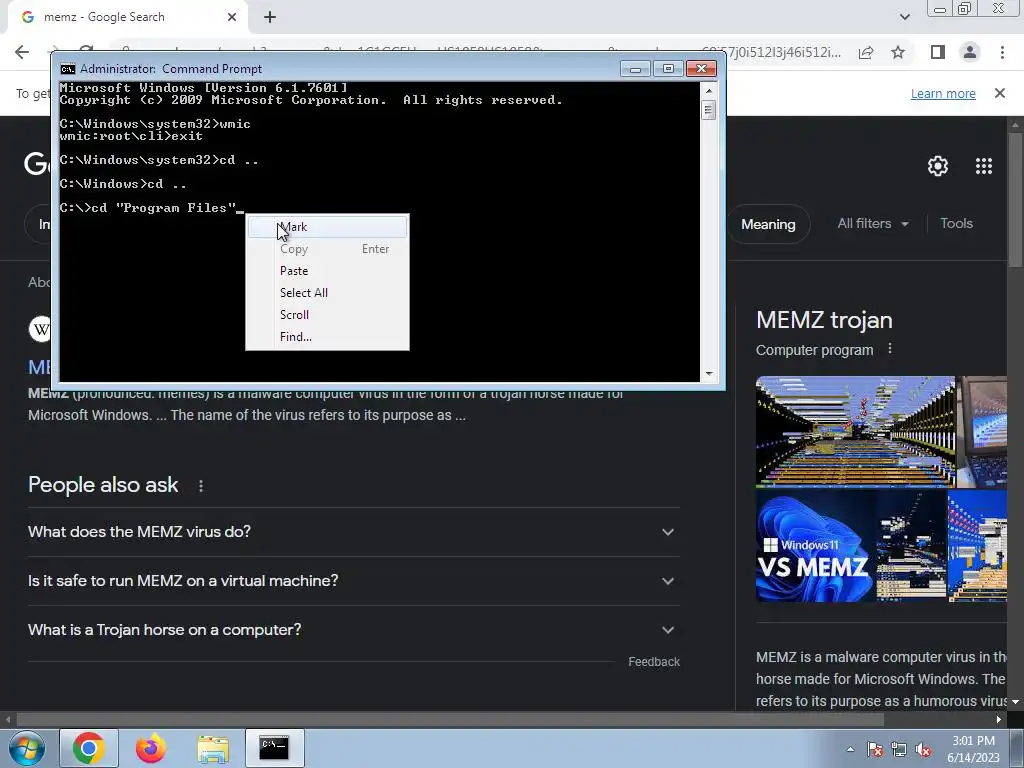Expand Is it safe to run MEMZ question

pos(353,581)
